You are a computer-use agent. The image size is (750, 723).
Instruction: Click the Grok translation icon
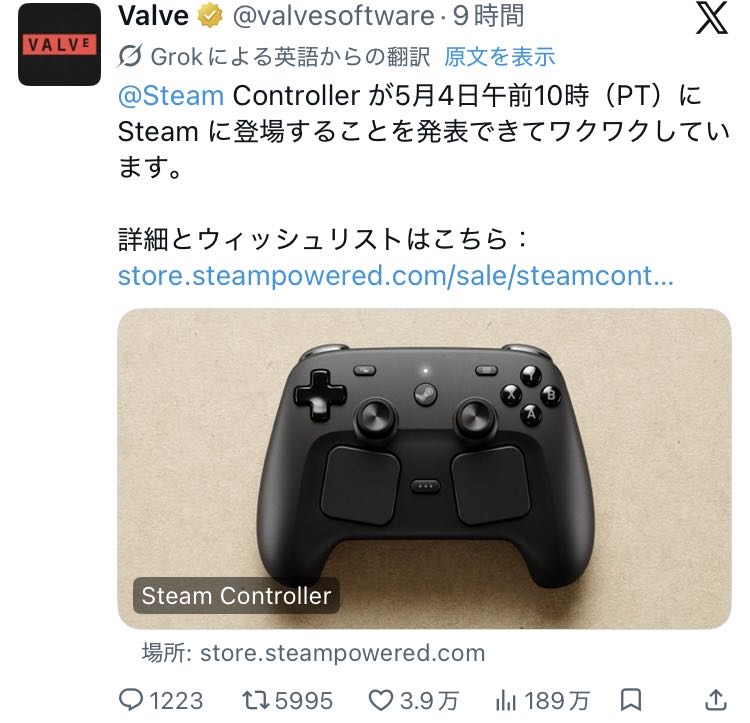pos(130,56)
